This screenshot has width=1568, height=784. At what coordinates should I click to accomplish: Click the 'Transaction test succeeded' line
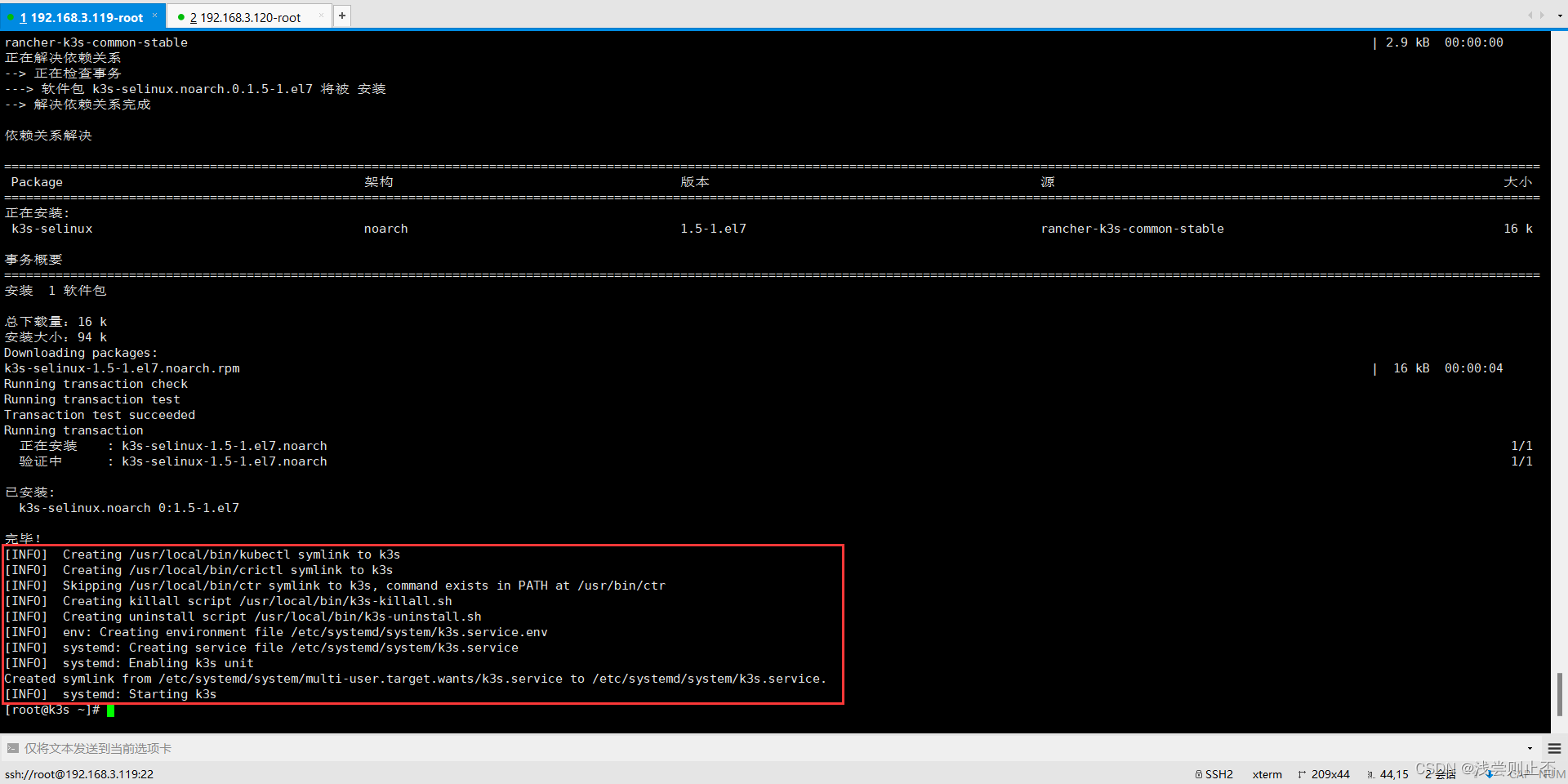tap(100, 415)
